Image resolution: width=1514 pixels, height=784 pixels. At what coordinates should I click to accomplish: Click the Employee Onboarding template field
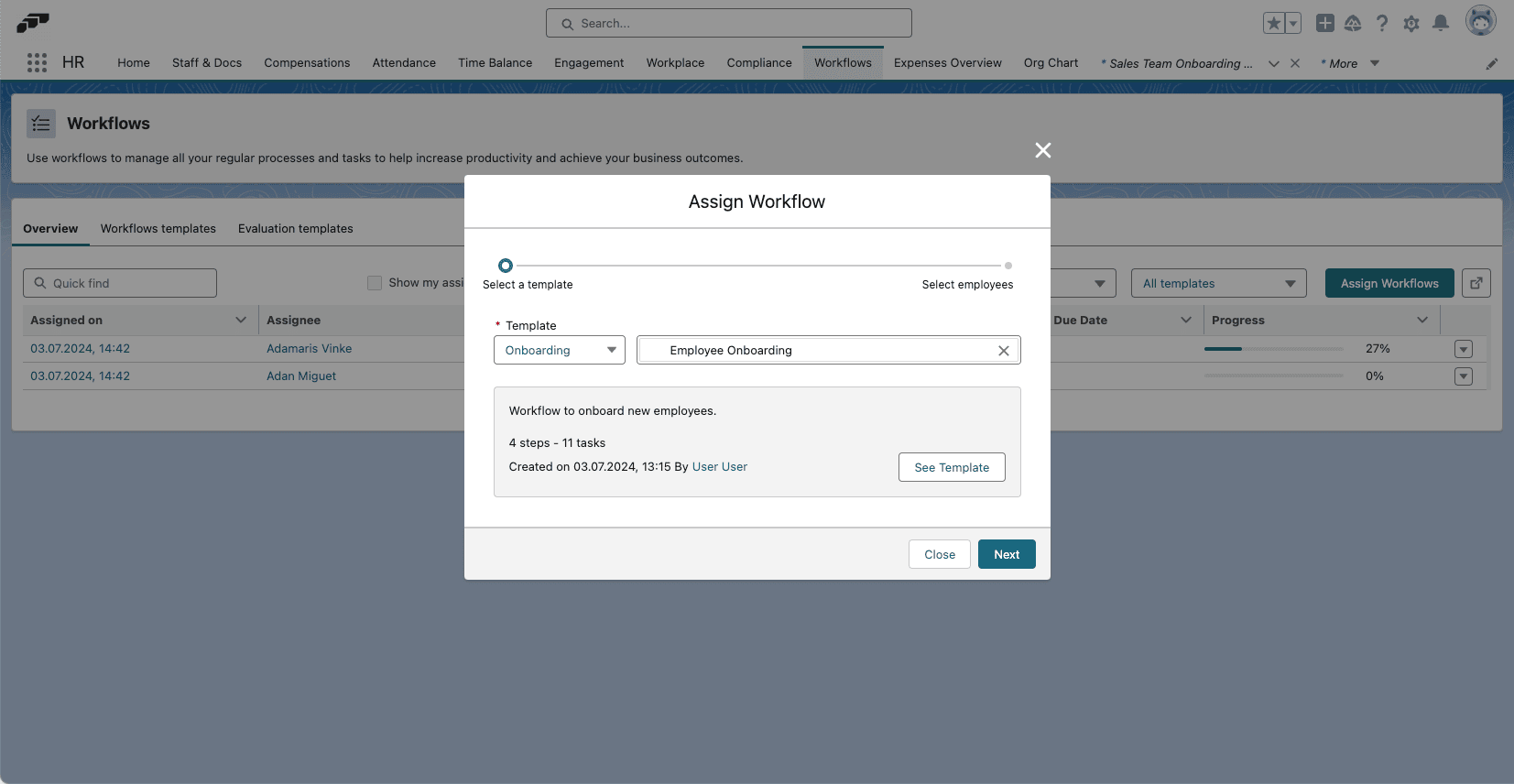(829, 350)
